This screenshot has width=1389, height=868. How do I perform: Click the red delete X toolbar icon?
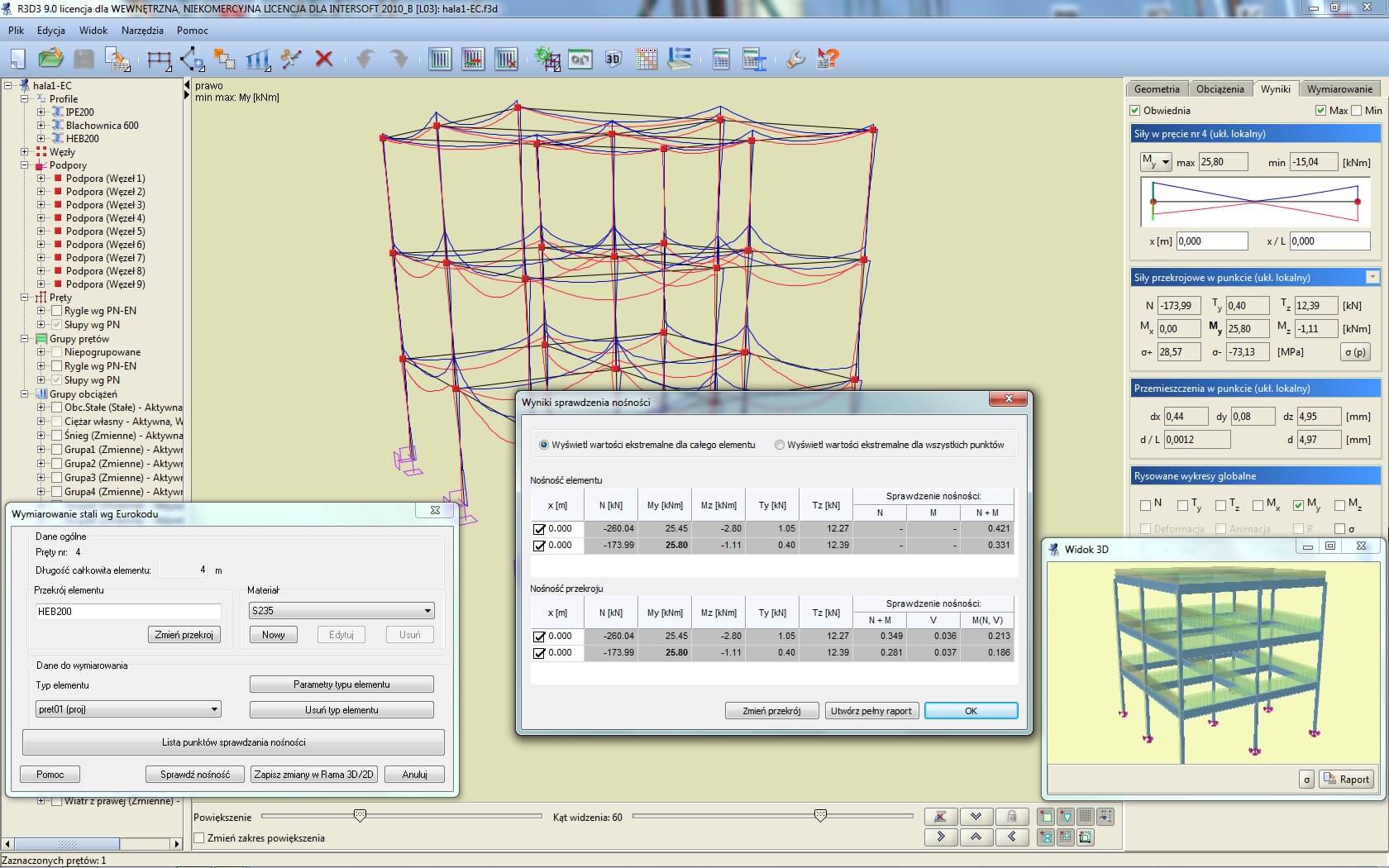point(324,59)
